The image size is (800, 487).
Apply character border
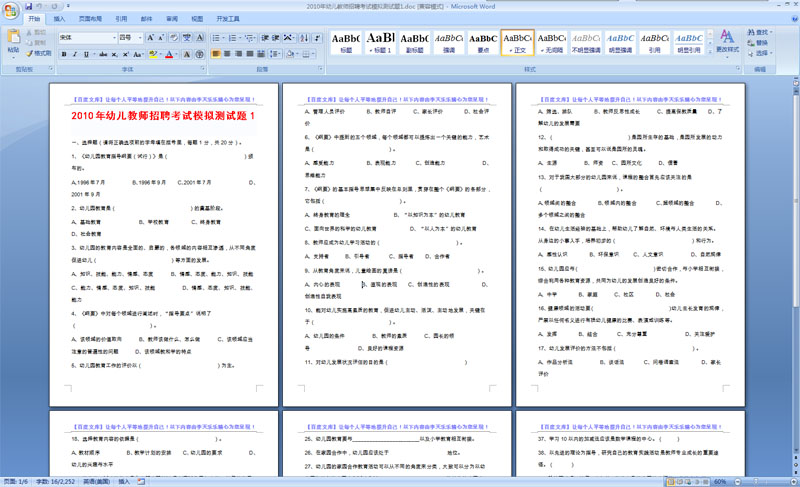(x=199, y=38)
